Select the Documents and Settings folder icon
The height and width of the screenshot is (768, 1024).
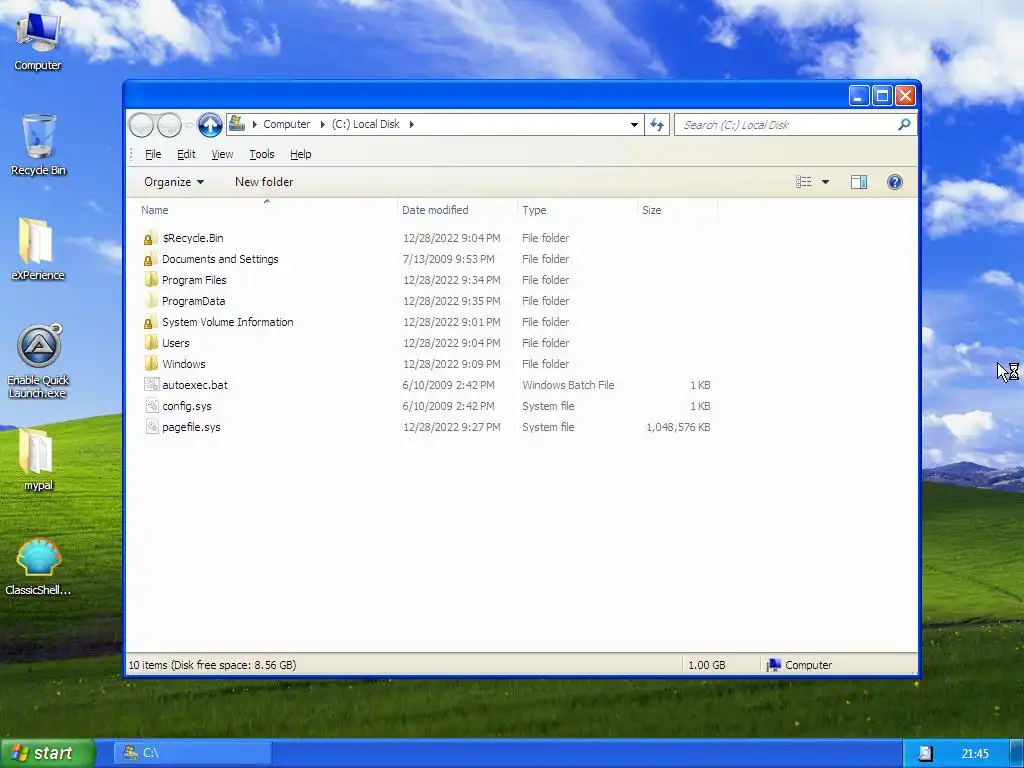(150, 259)
